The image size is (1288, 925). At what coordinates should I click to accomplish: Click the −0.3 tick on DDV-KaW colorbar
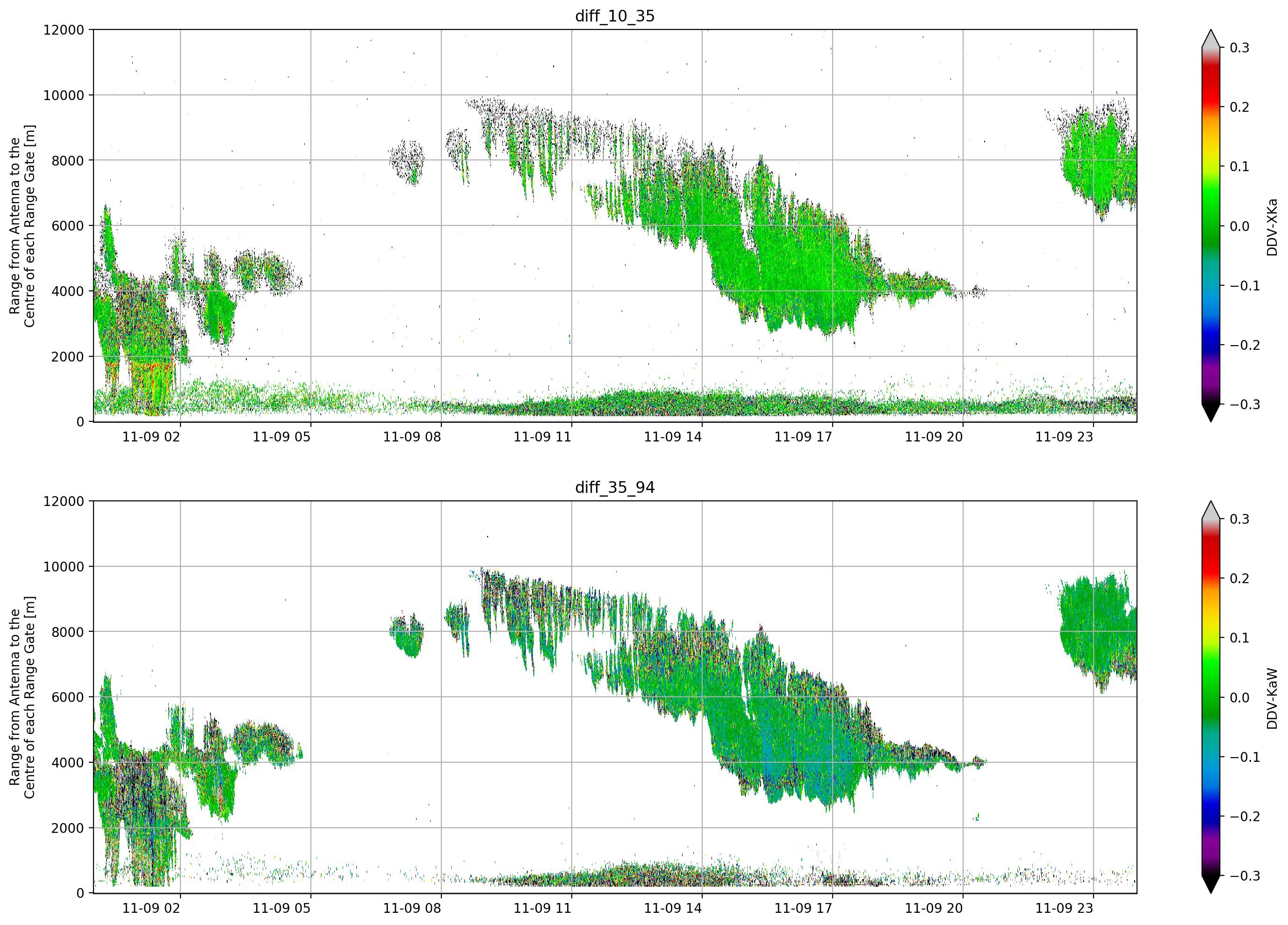(1245, 876)
